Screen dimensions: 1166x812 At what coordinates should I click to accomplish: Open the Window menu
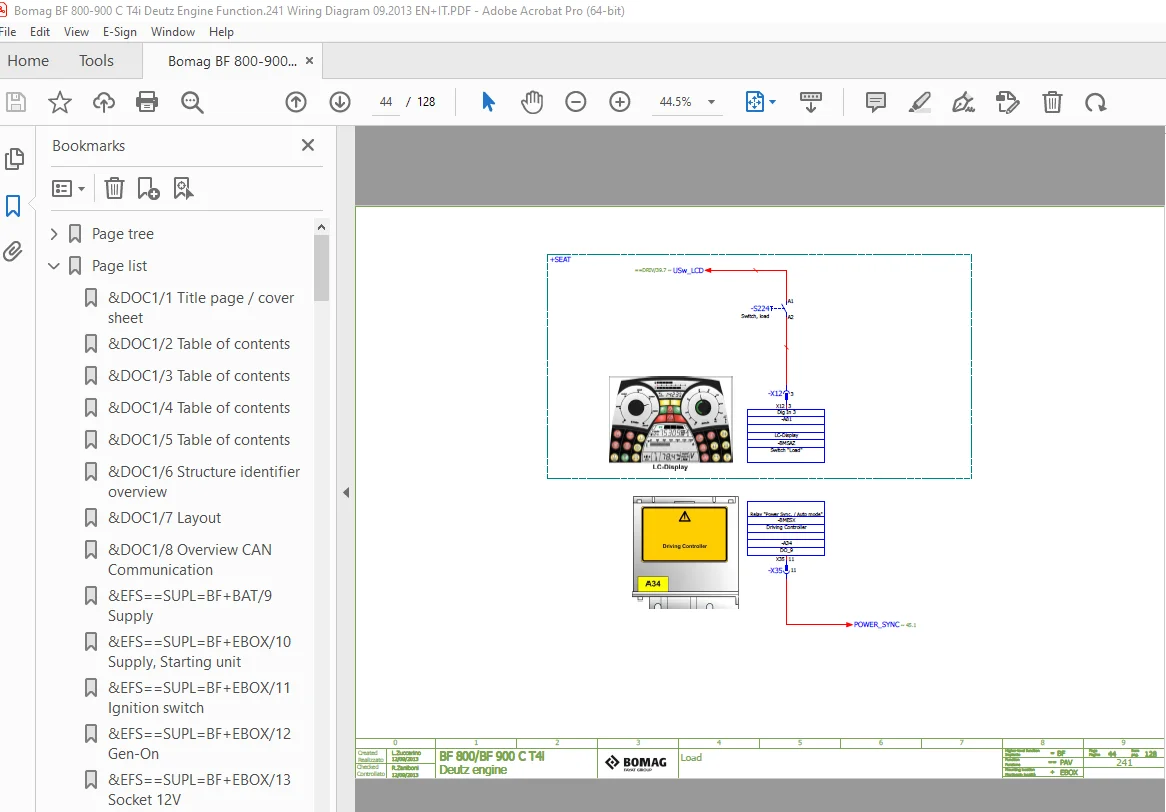click(x=173, y=32)
